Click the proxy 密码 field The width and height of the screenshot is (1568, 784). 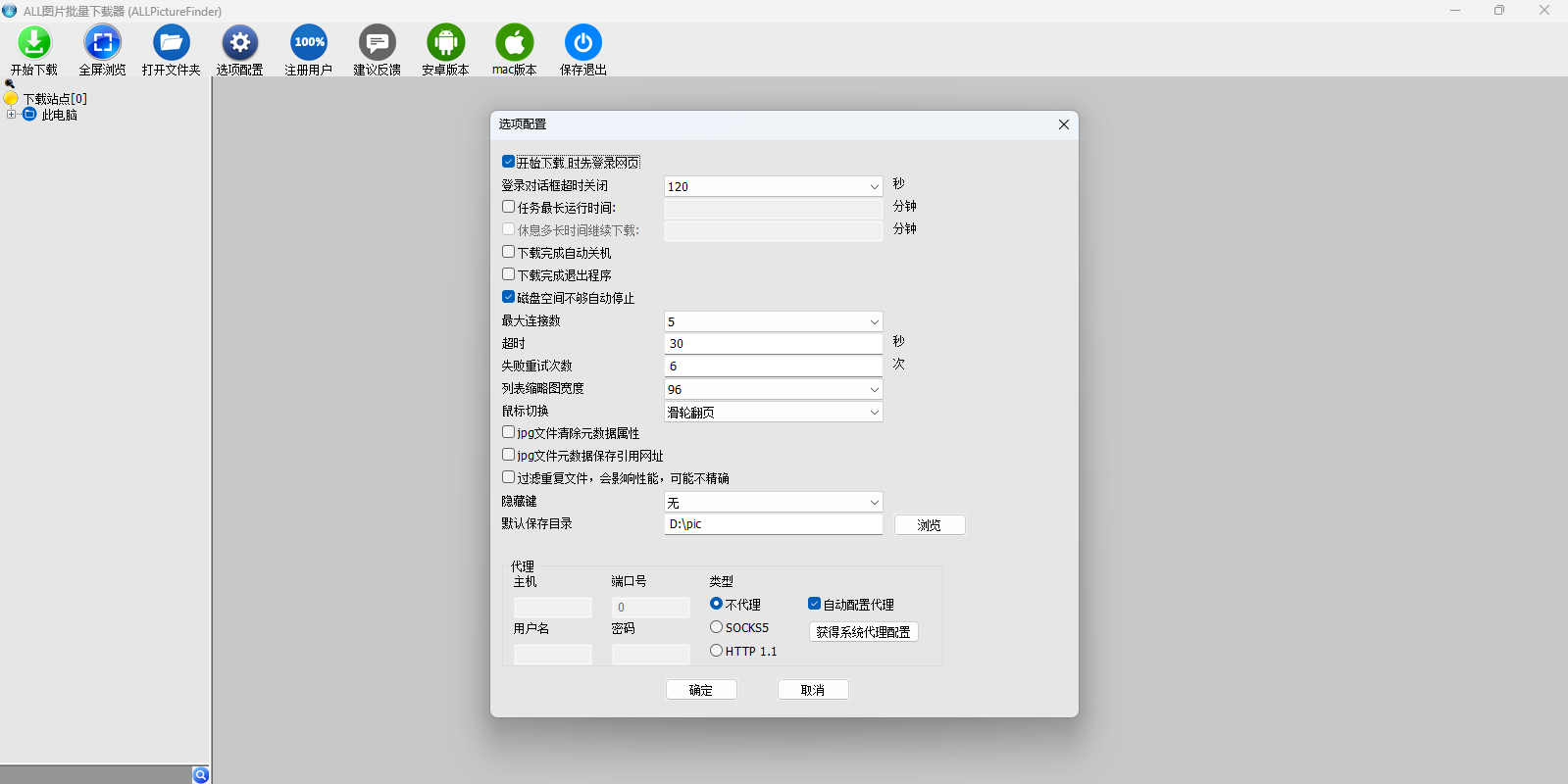(x=651, y=655)
